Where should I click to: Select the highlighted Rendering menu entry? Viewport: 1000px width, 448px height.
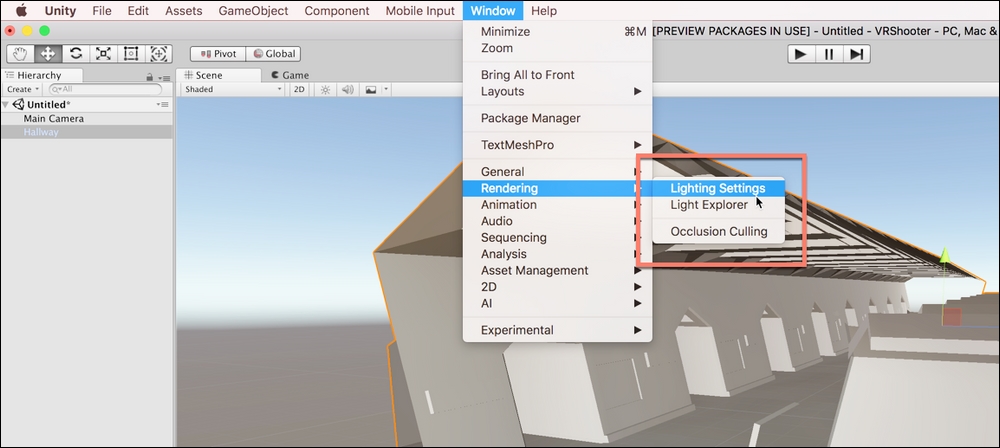click(x=557, y=188)
